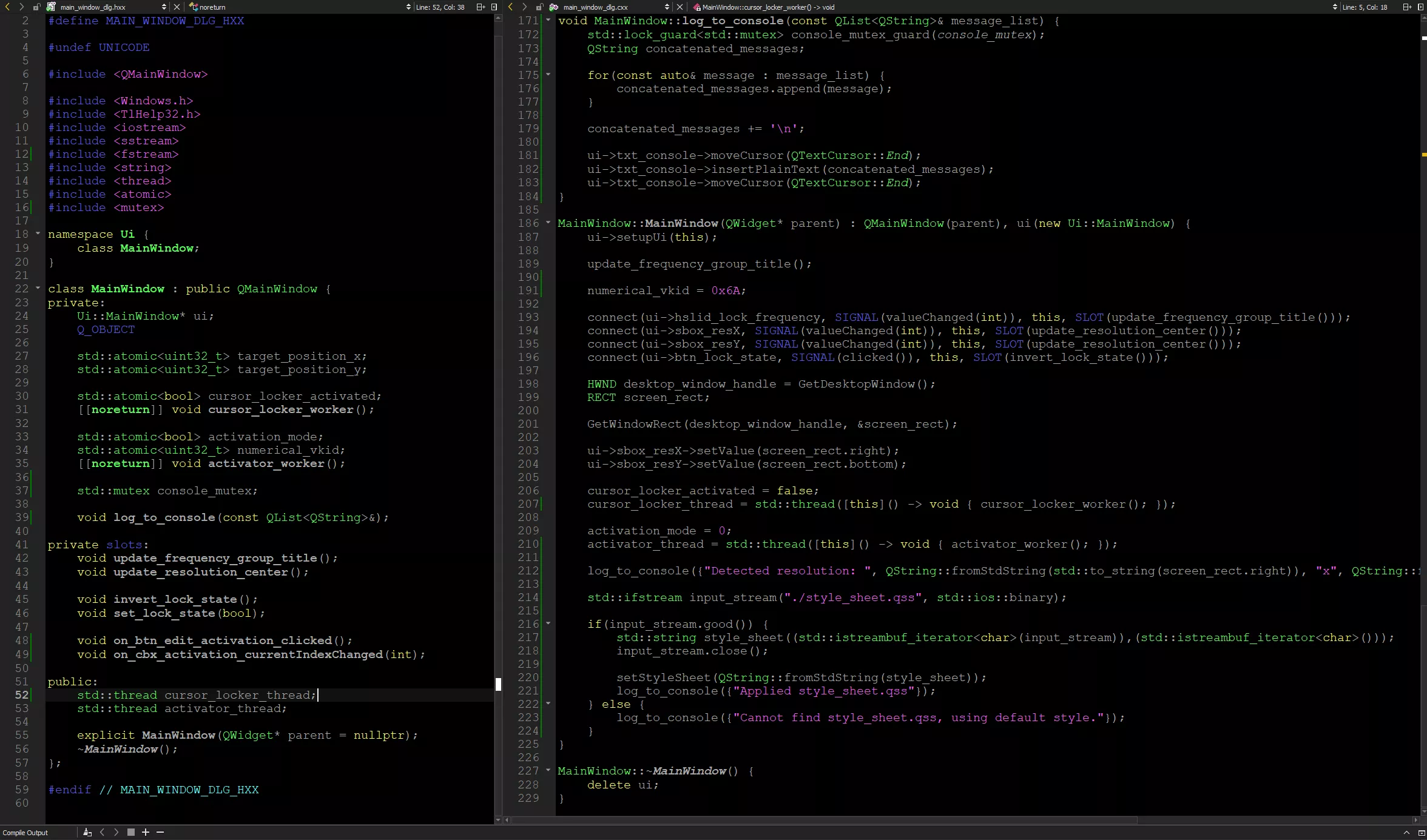Open the cursor_locker_worker() symbol dropdown
This screenshot has height=840, width=1427.
[1335, 7]
